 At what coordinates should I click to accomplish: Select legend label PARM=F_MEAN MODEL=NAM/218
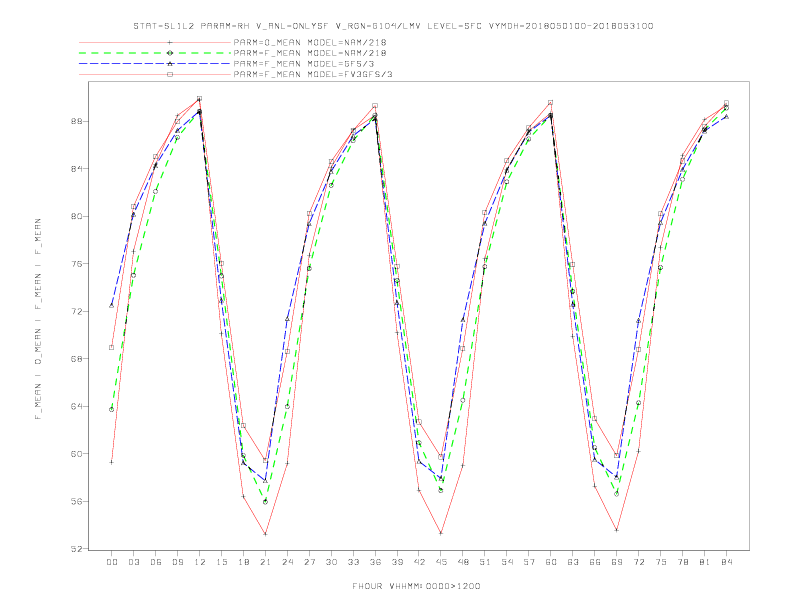point(310,53)
